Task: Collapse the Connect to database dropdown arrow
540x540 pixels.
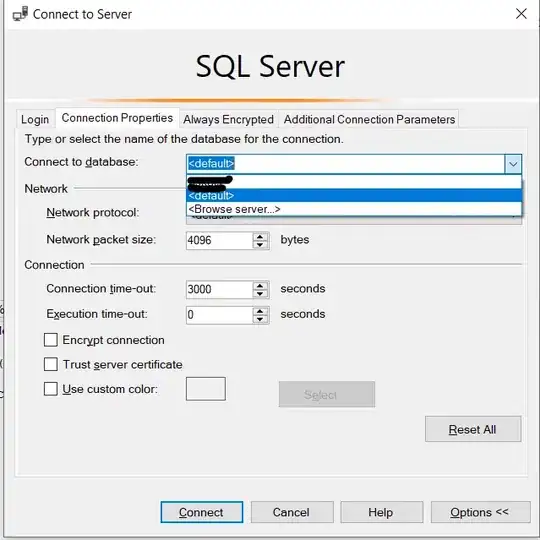Action: pyautogui.click(x=513, y=164)
